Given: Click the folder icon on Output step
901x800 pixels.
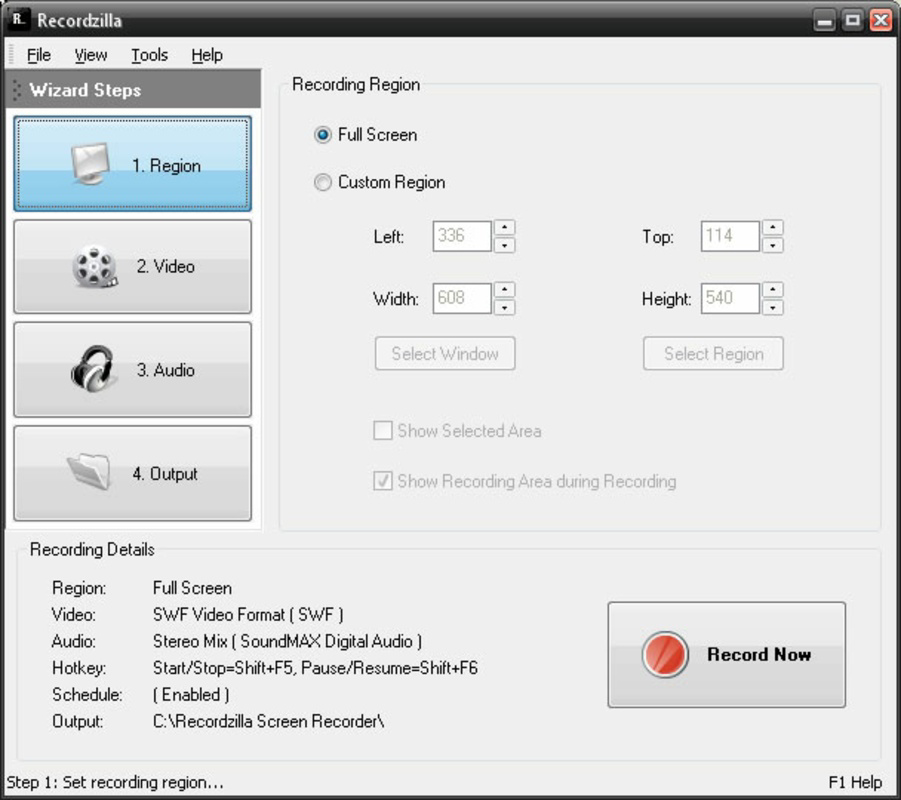Looking at the screenshot, I should tap(89, 471).
